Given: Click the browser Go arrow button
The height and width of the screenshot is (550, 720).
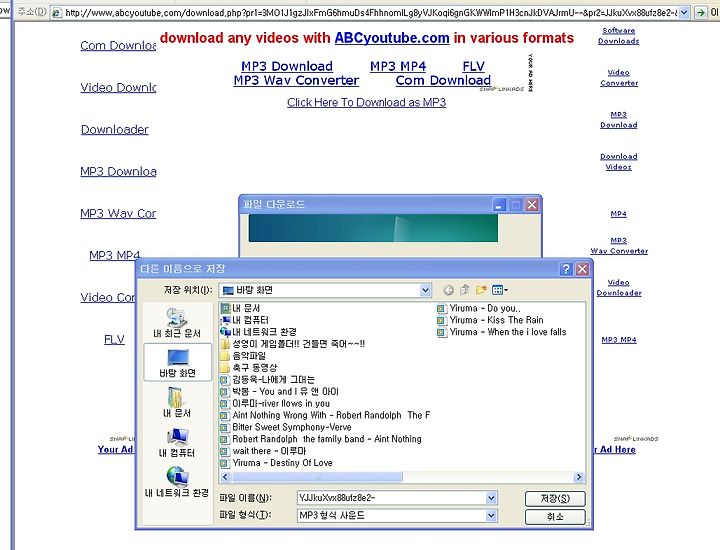Looking at the screenshot, I should pos(700,12).
